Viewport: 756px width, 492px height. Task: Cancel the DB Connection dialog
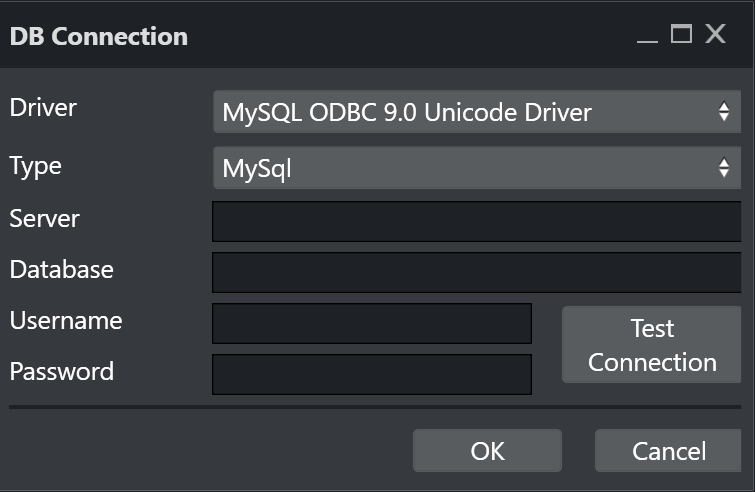pyautogui.click(x=669, y=451)
